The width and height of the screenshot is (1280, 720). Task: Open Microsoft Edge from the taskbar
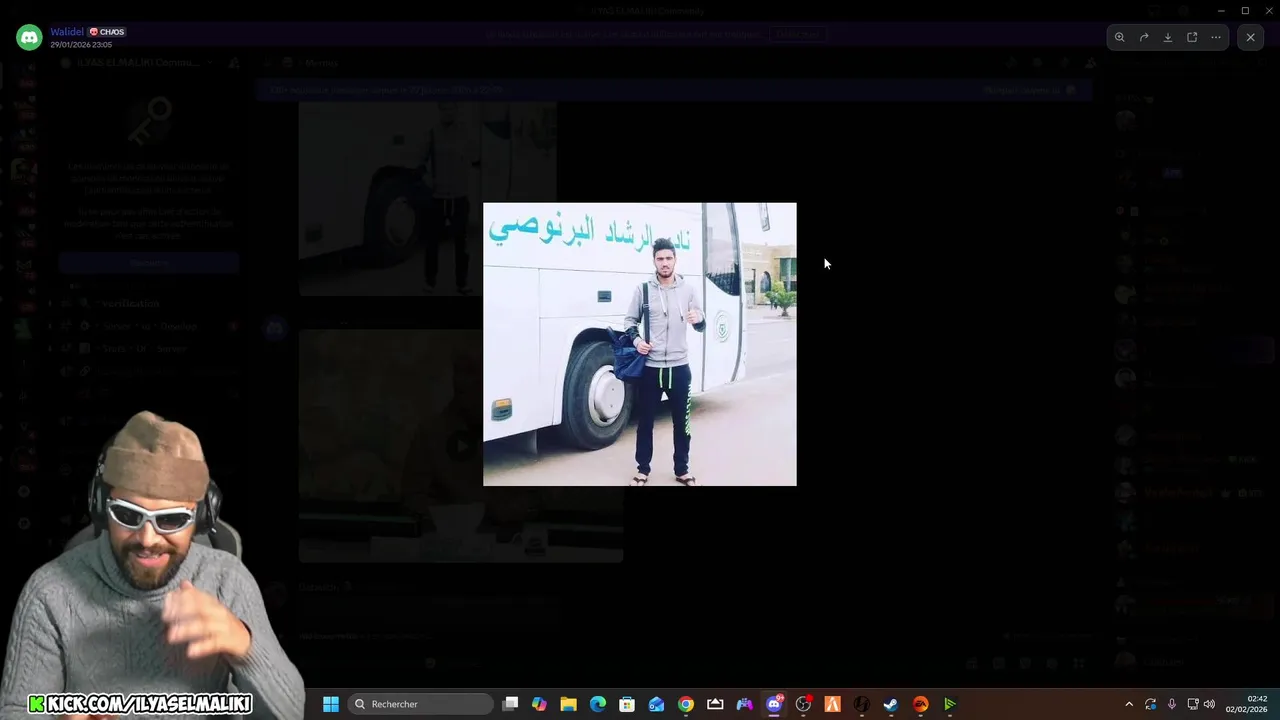(598, 704)
